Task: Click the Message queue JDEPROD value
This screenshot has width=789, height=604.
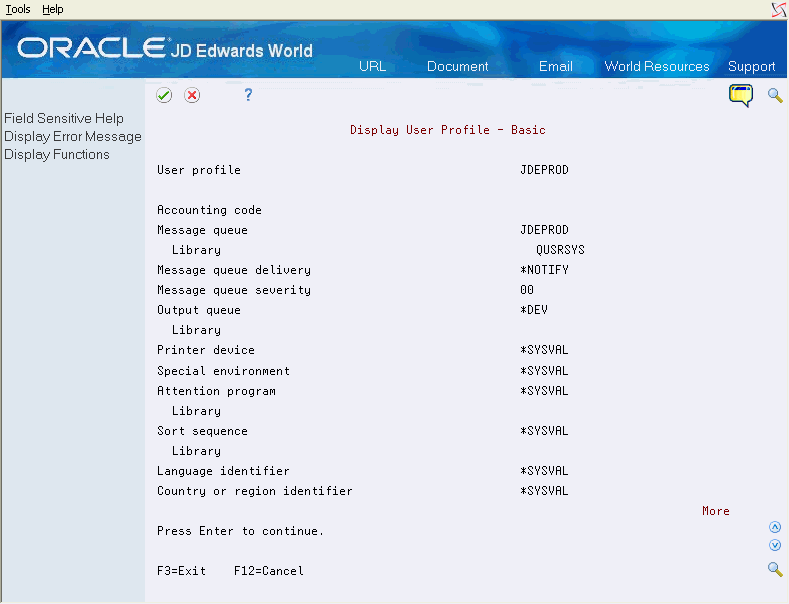Action: (x=544, y=230)
